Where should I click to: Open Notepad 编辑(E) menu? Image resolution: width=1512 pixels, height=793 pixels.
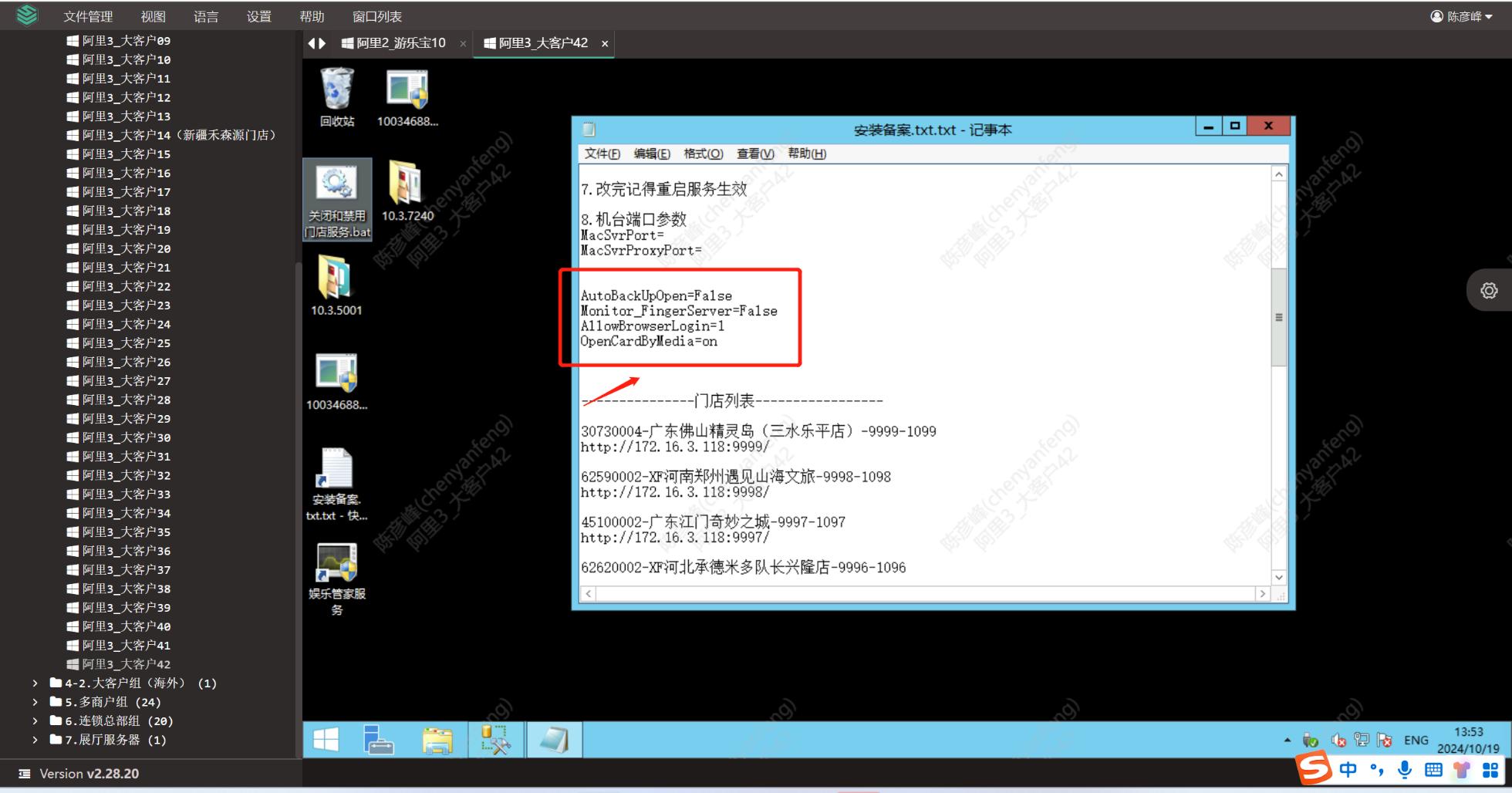(652, 154)
